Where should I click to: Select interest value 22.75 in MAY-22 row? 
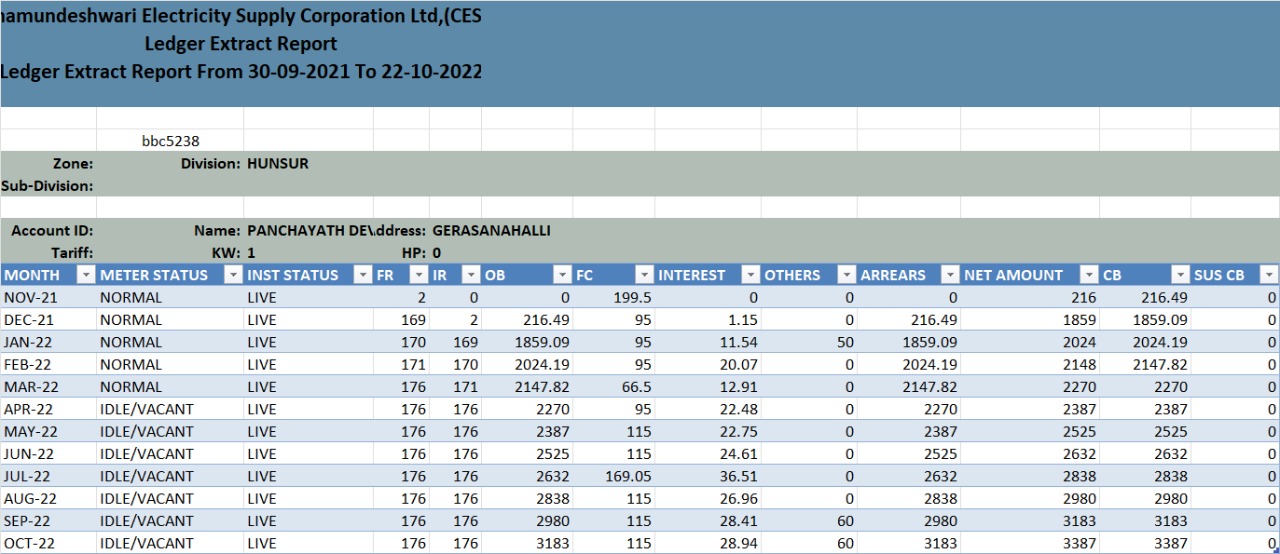click(x=708, y=432)
